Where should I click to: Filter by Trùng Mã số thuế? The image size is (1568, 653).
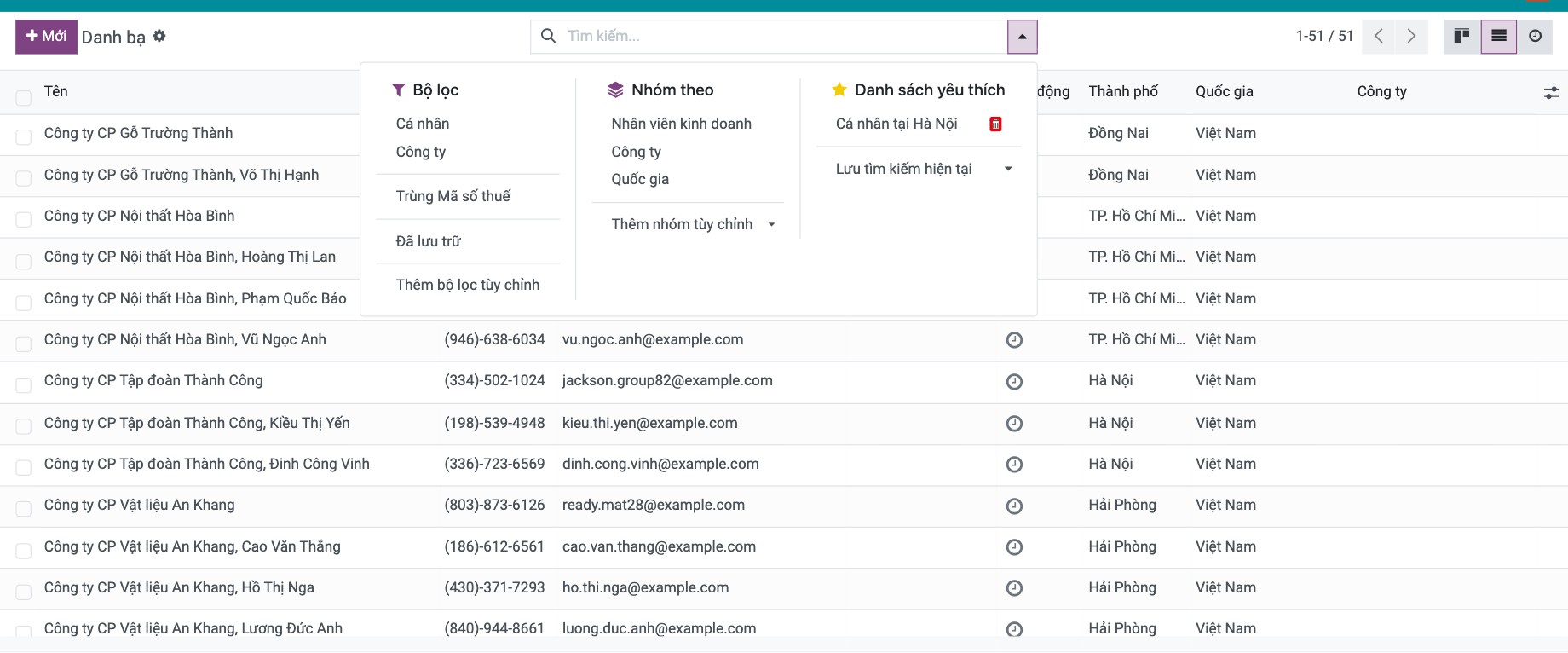[x=453, y=196]
